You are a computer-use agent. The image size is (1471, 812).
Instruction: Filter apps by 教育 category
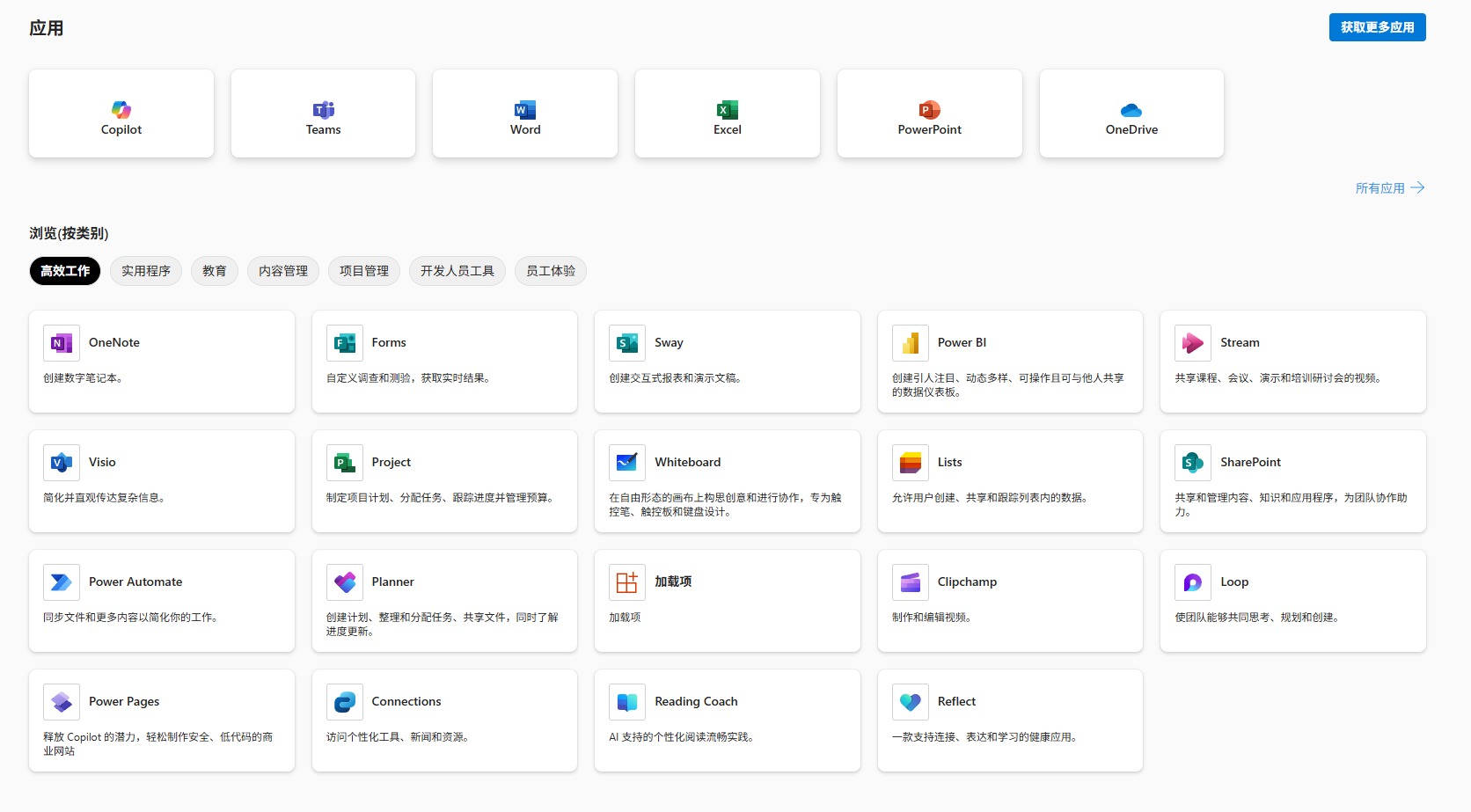coord(215,271)
